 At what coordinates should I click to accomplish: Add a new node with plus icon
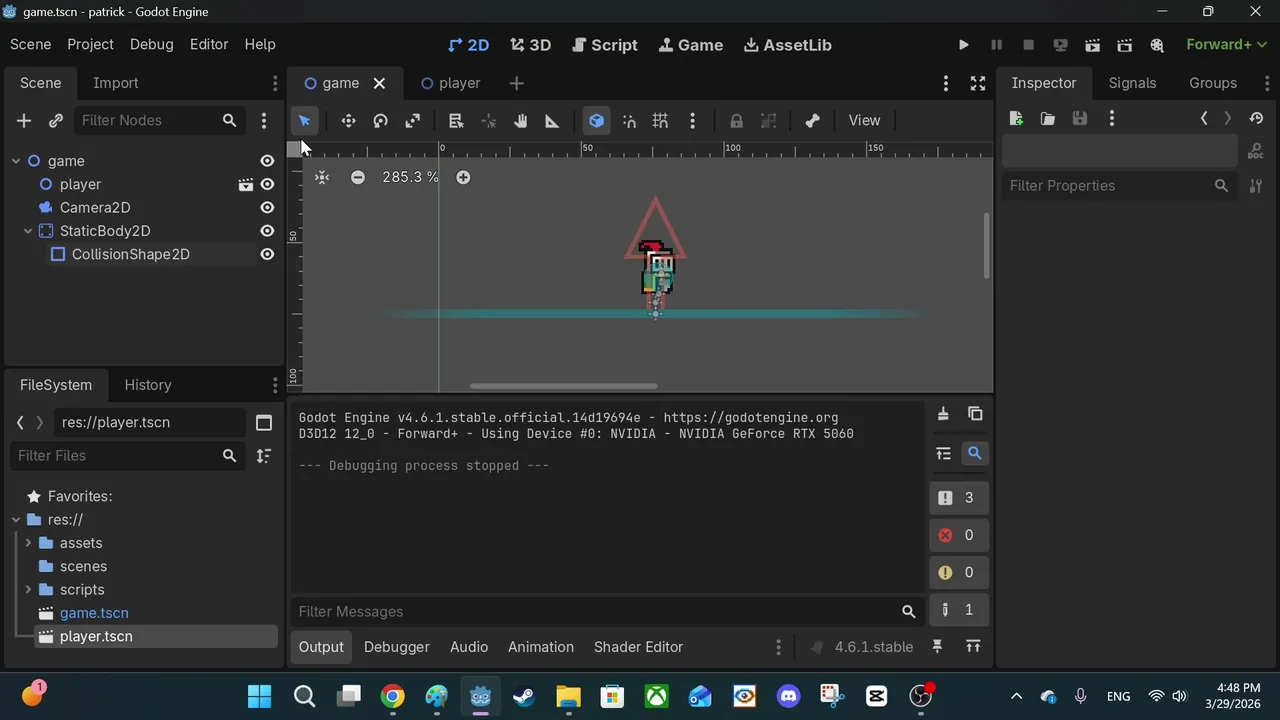click(x=24, y=120)
